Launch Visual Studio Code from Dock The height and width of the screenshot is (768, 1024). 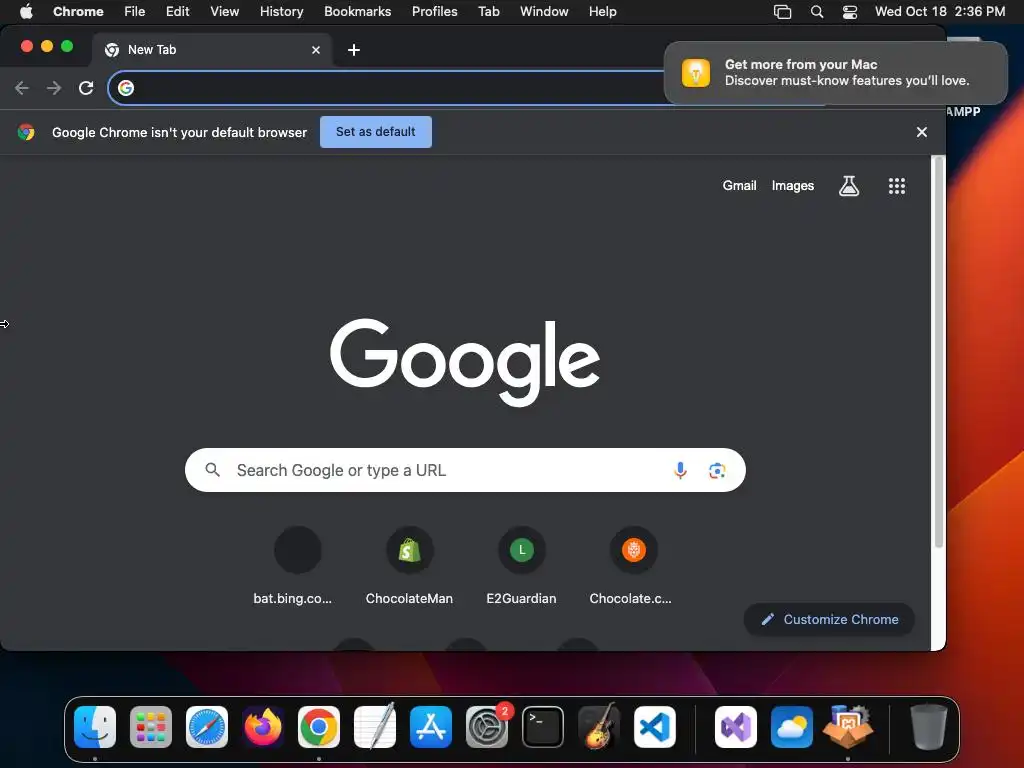click(x=655, y=727)
